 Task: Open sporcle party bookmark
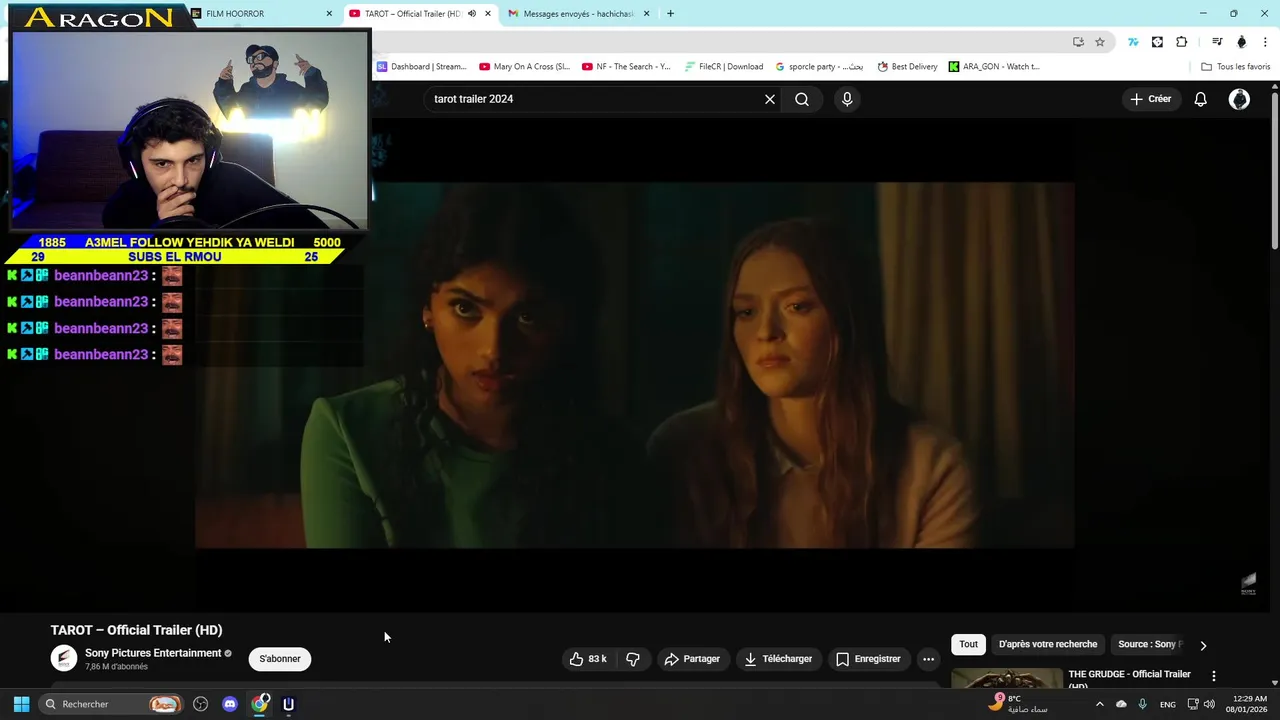click(x=819, y=67)
